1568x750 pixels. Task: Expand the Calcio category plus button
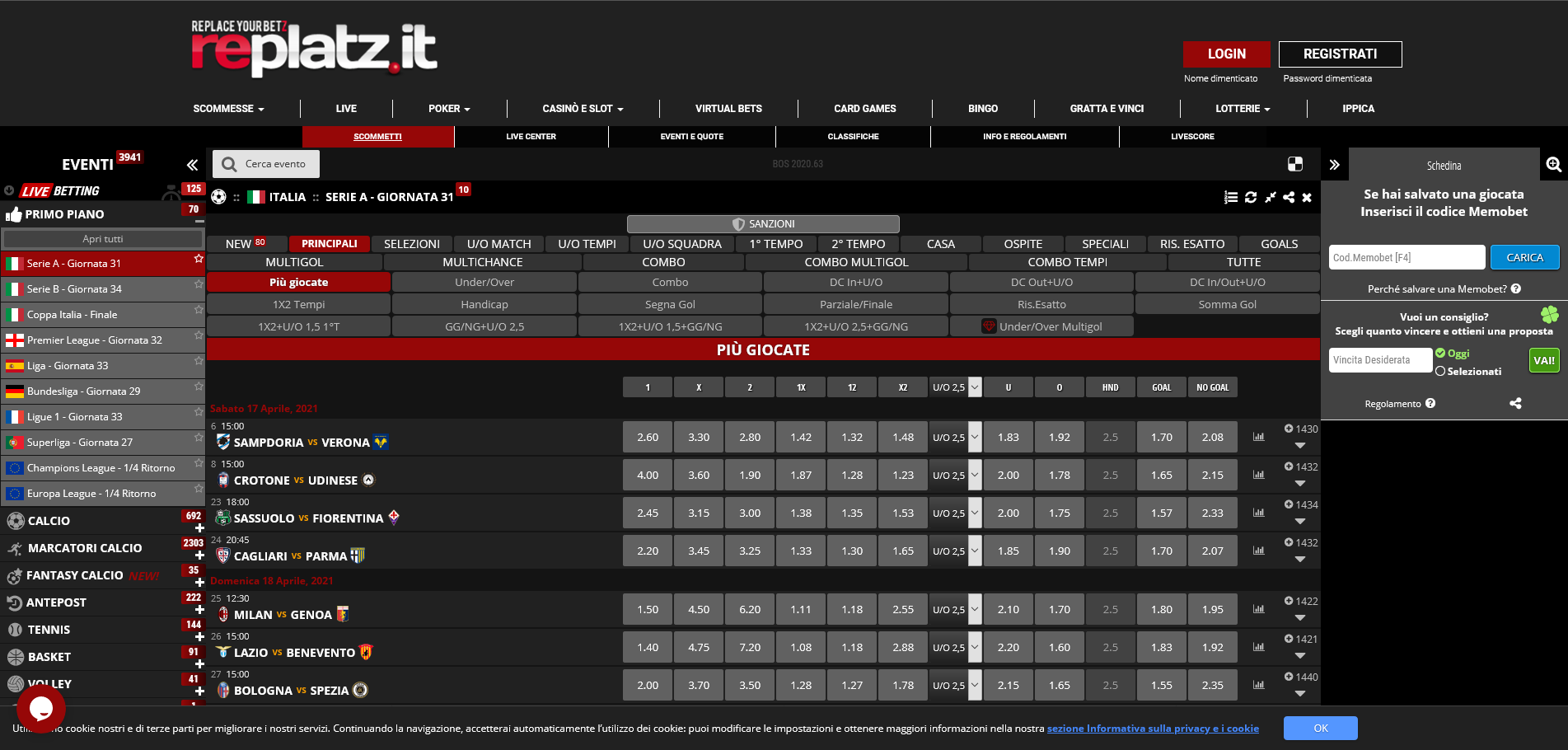pyautogui.click(x=199, y=528)
